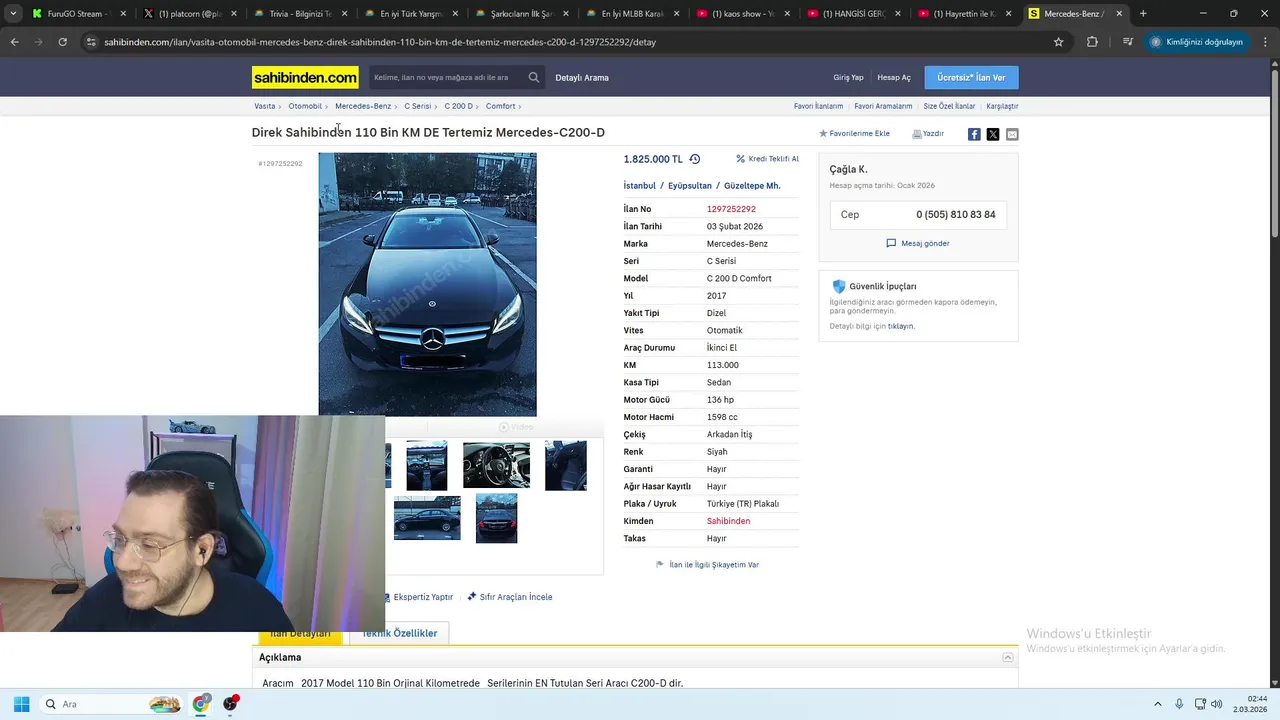
Task: Open Chrome from taskbar
Action: 201,704
